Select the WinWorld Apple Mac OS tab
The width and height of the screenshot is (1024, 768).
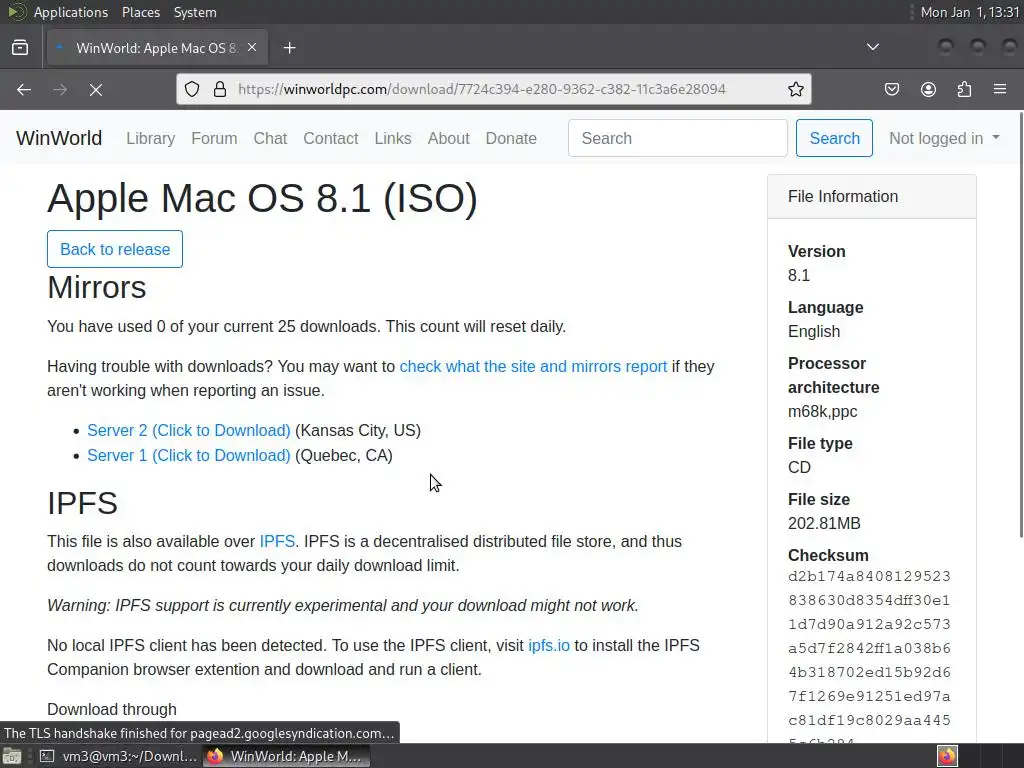click(x=157, y=48)
